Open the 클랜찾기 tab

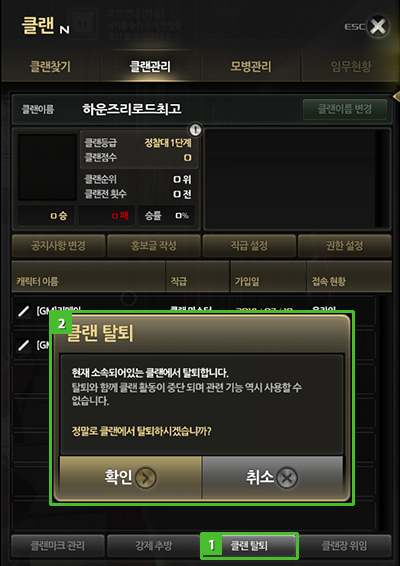point(50,67)
